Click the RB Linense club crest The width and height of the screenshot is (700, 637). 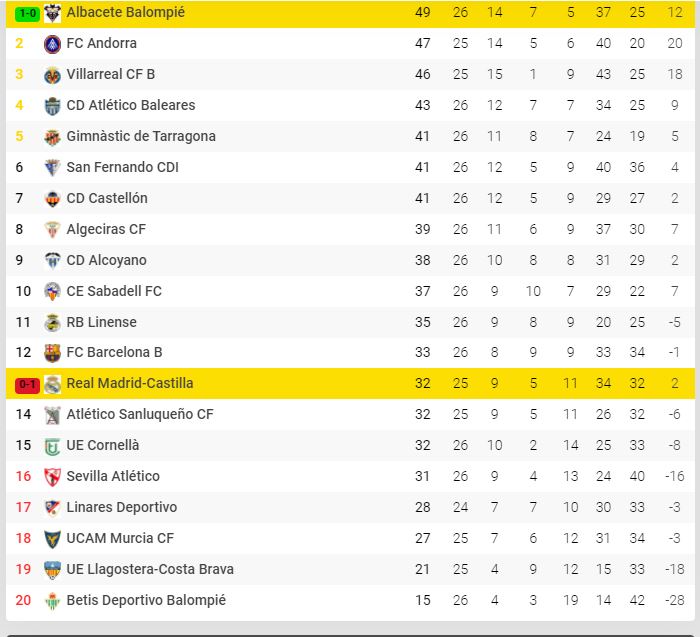click(x=53, y=322)
